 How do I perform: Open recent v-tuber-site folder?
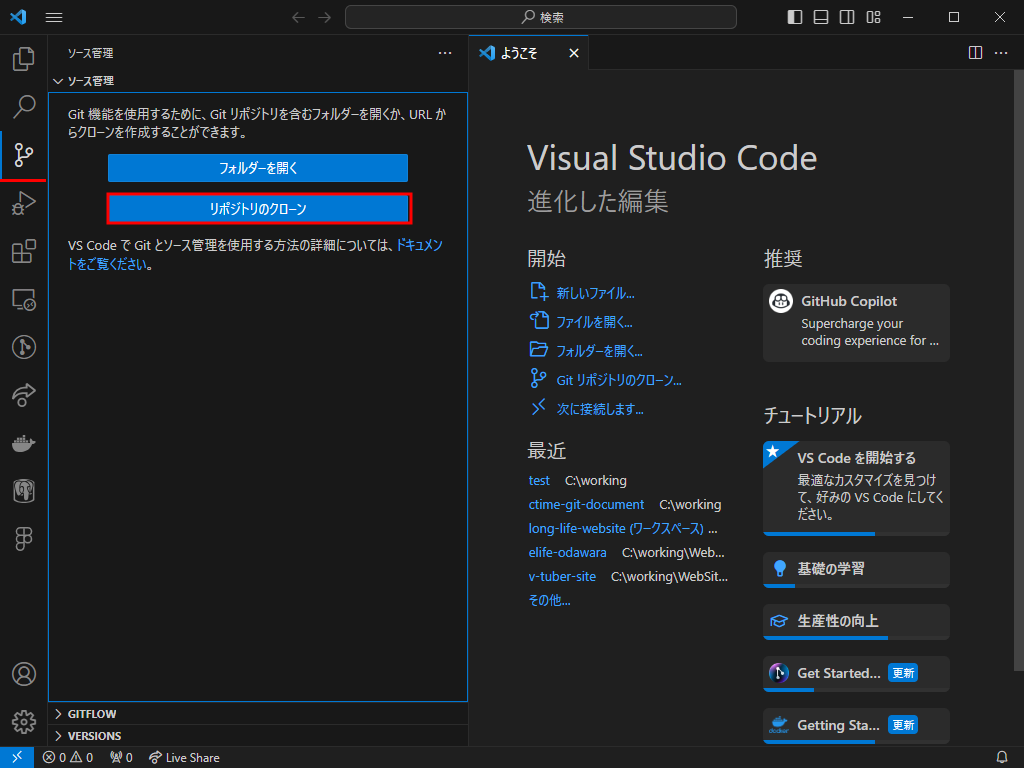pos(562,577)
